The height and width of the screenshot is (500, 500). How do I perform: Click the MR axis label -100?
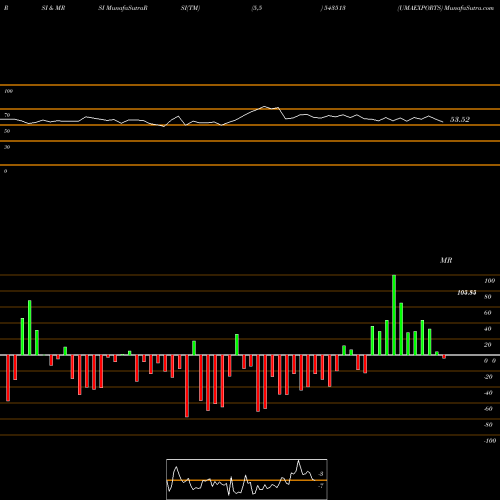(490, 441)
